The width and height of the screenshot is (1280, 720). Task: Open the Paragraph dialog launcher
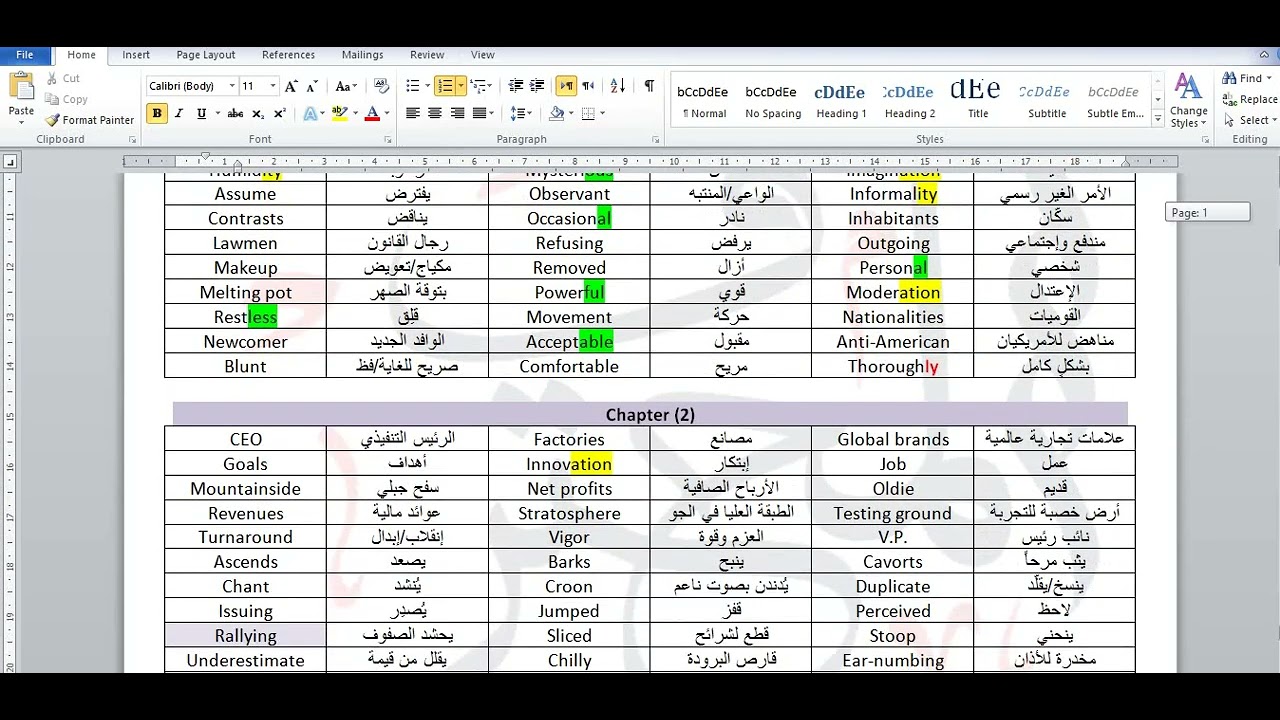coord(656,140)
